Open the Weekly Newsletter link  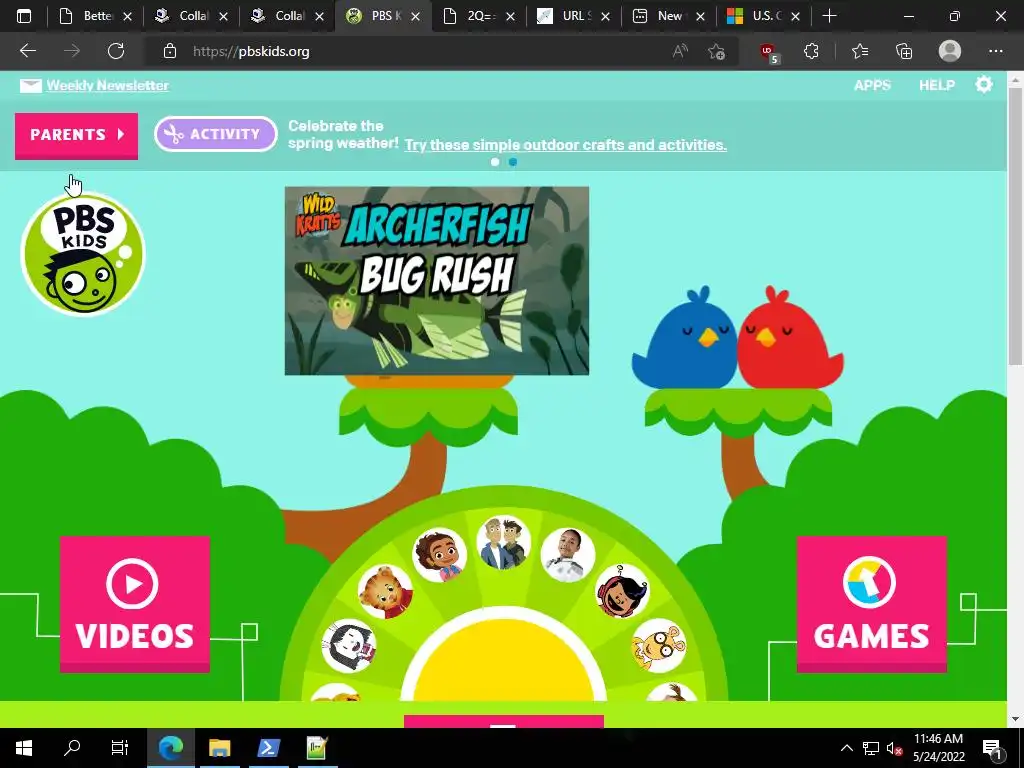108,86
